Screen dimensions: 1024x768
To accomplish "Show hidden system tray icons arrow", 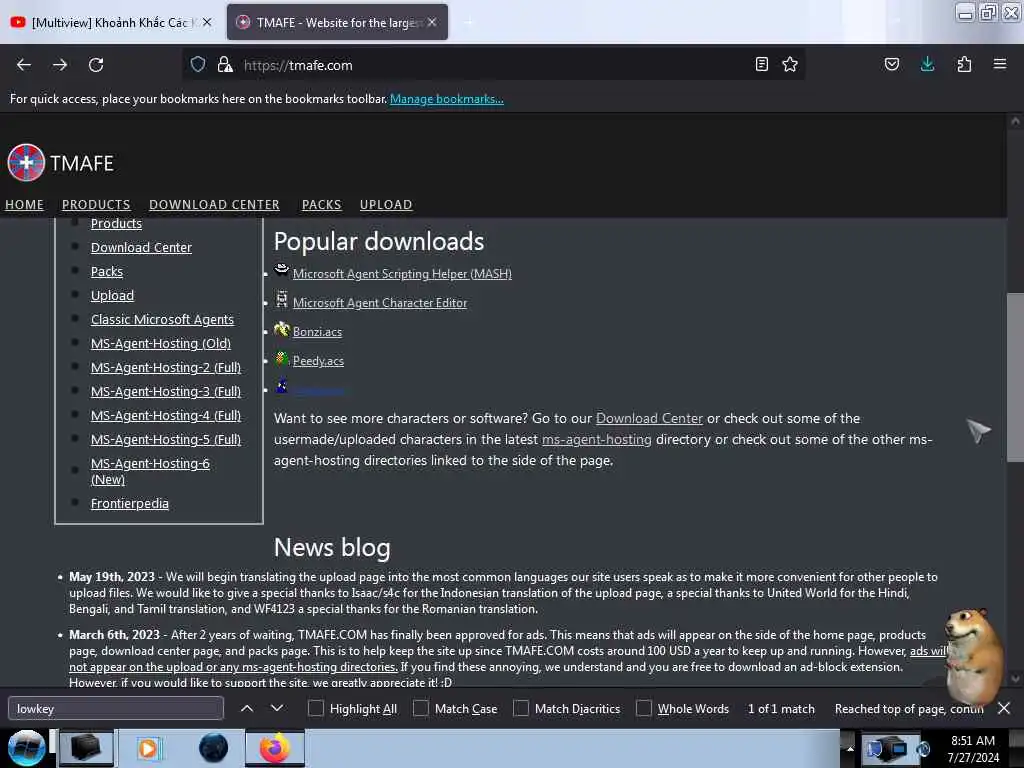I will (850, 748).
